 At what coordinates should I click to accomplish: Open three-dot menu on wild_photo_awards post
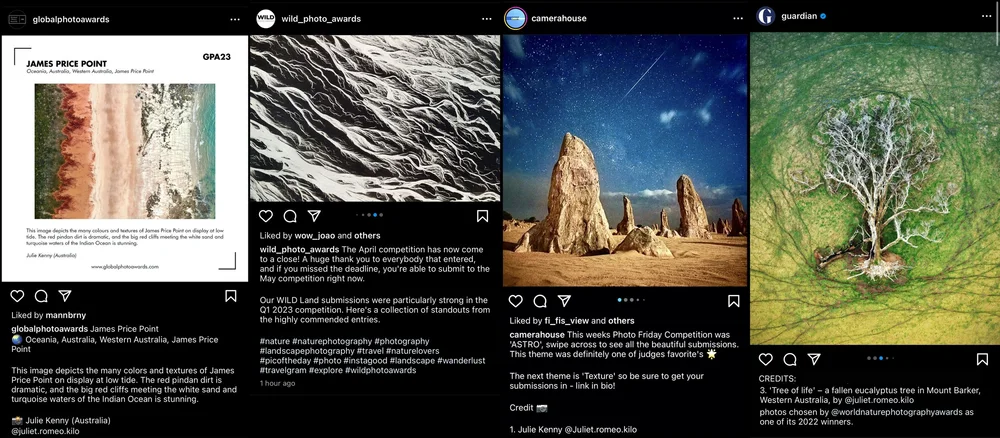487,19
